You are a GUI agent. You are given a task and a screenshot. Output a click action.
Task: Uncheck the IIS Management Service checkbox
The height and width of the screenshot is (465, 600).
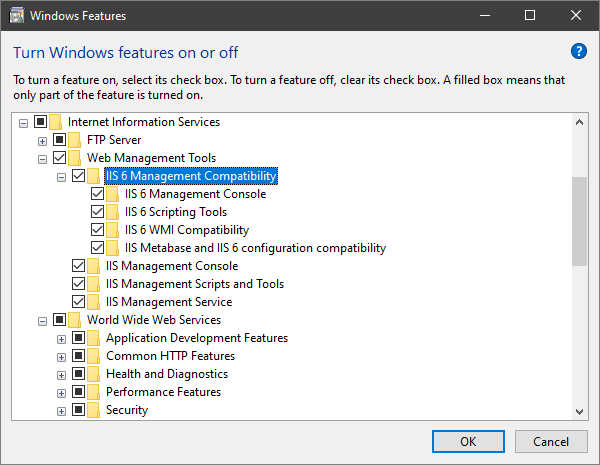point(78,302)
